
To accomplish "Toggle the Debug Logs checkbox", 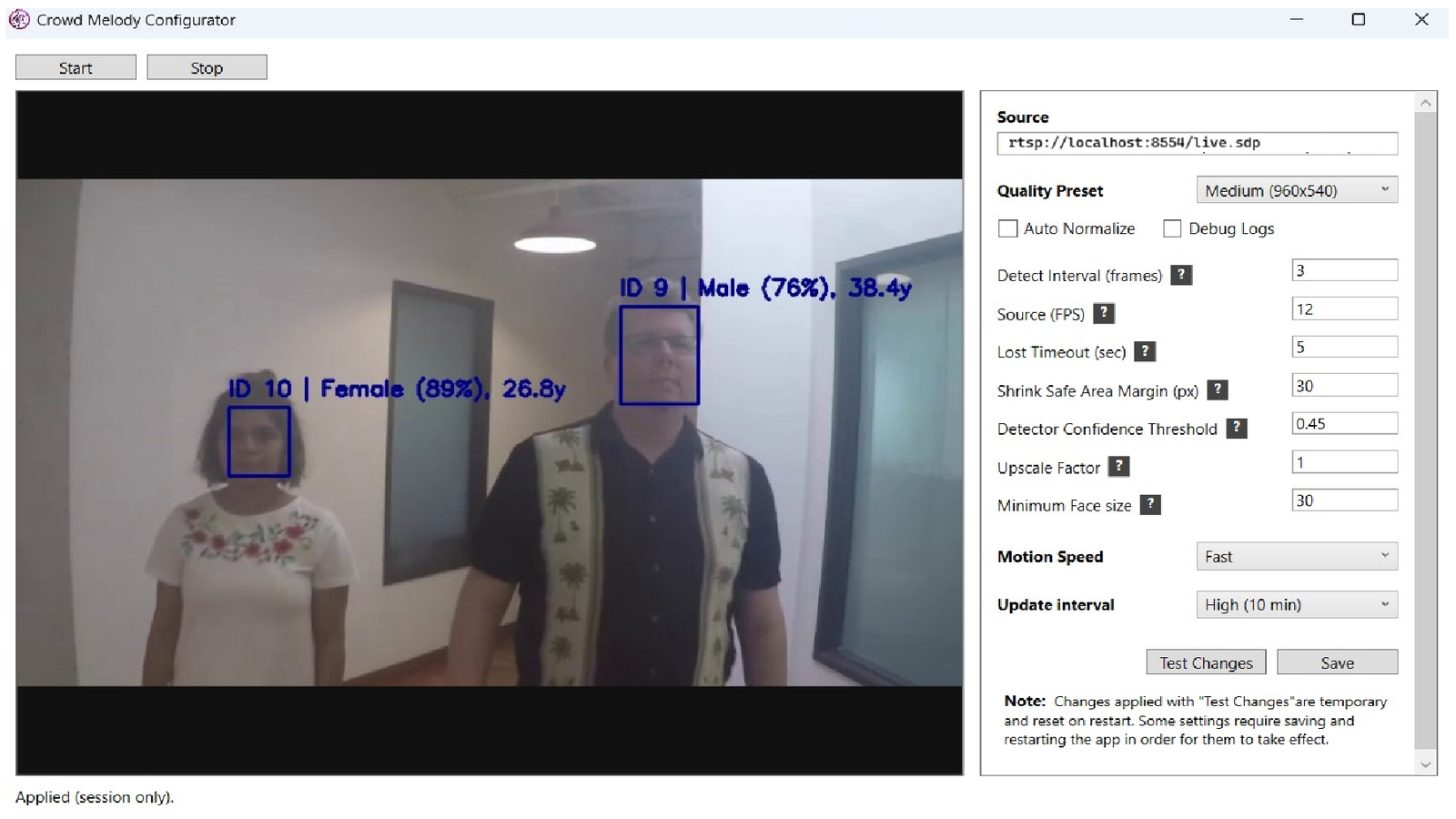I will click(1172, 228).
